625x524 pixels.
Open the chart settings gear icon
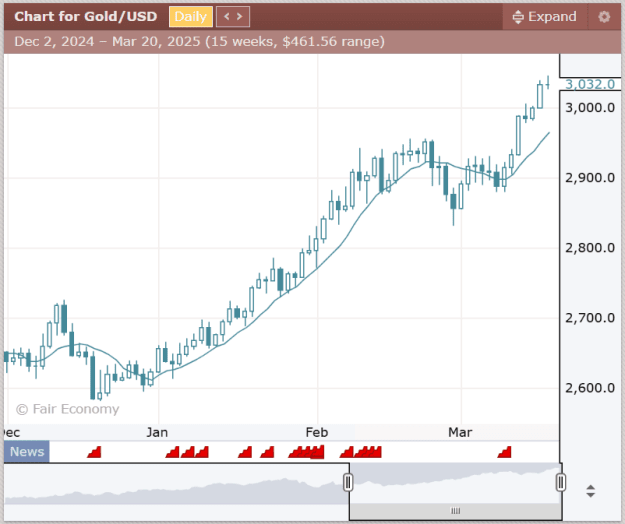604,17
